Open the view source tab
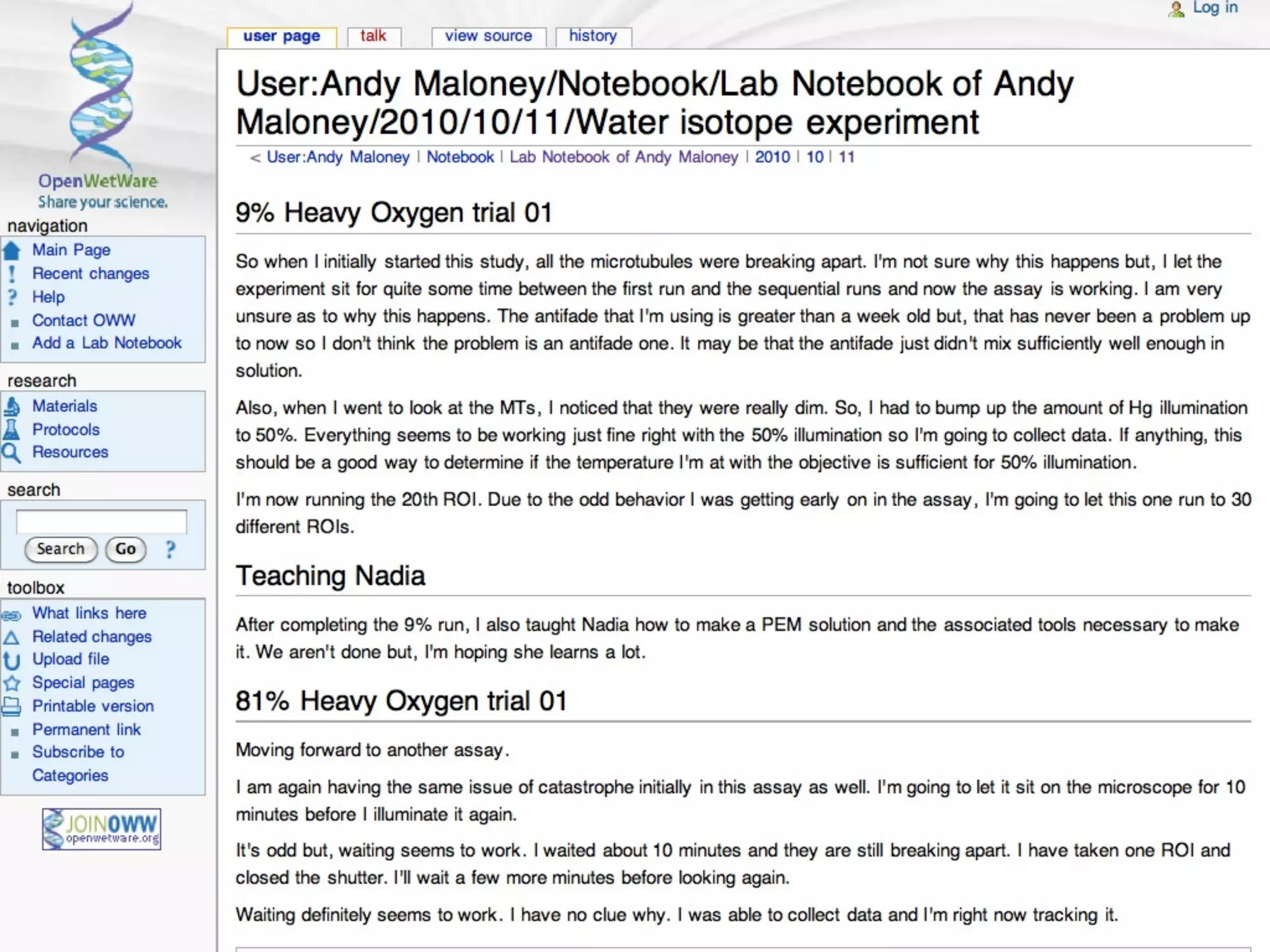 (x=488, y=37)
